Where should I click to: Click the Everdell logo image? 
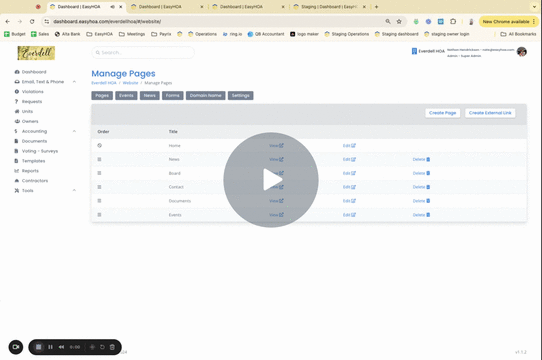pyautogui.click(x=36, y=53)
